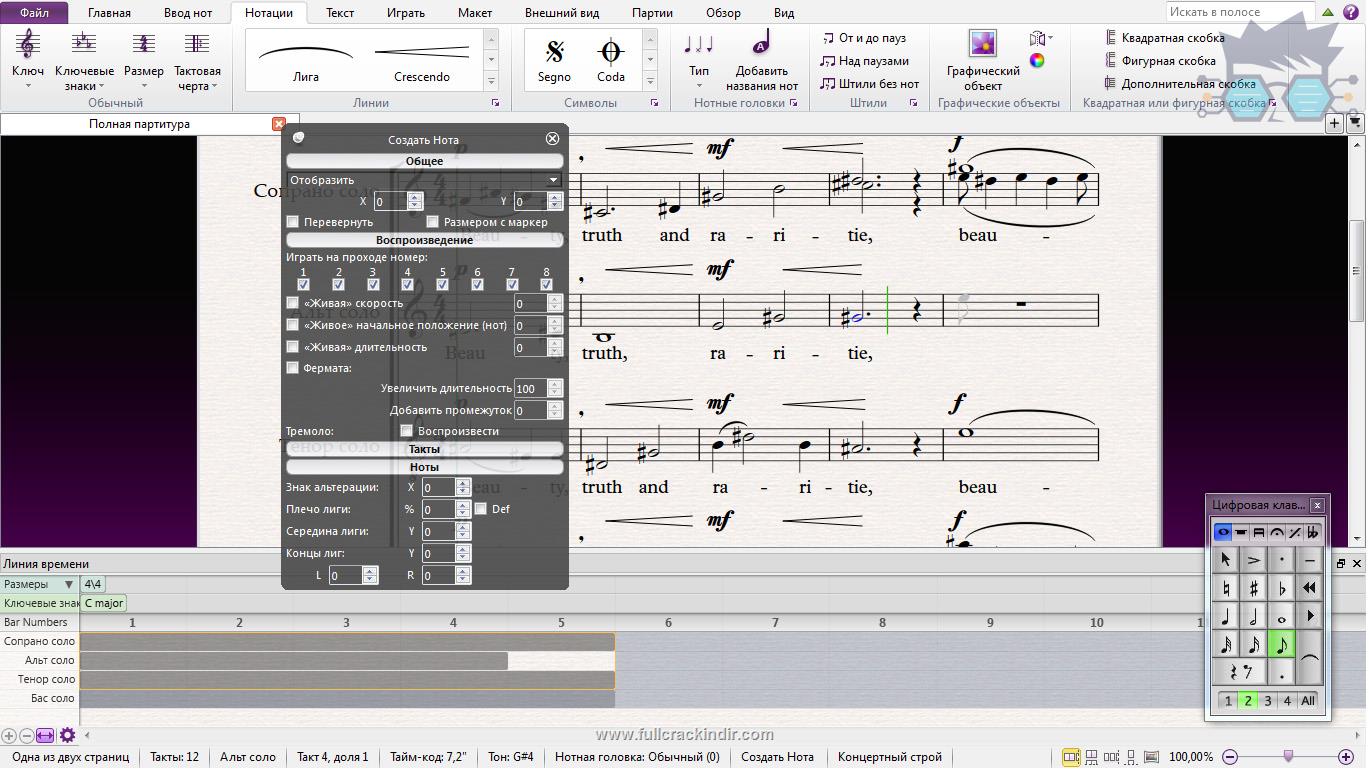Viewport: 1369px width, 772px height.
Task: Expand the Линии gallery dropdown
Action: (x=491, y=80)
